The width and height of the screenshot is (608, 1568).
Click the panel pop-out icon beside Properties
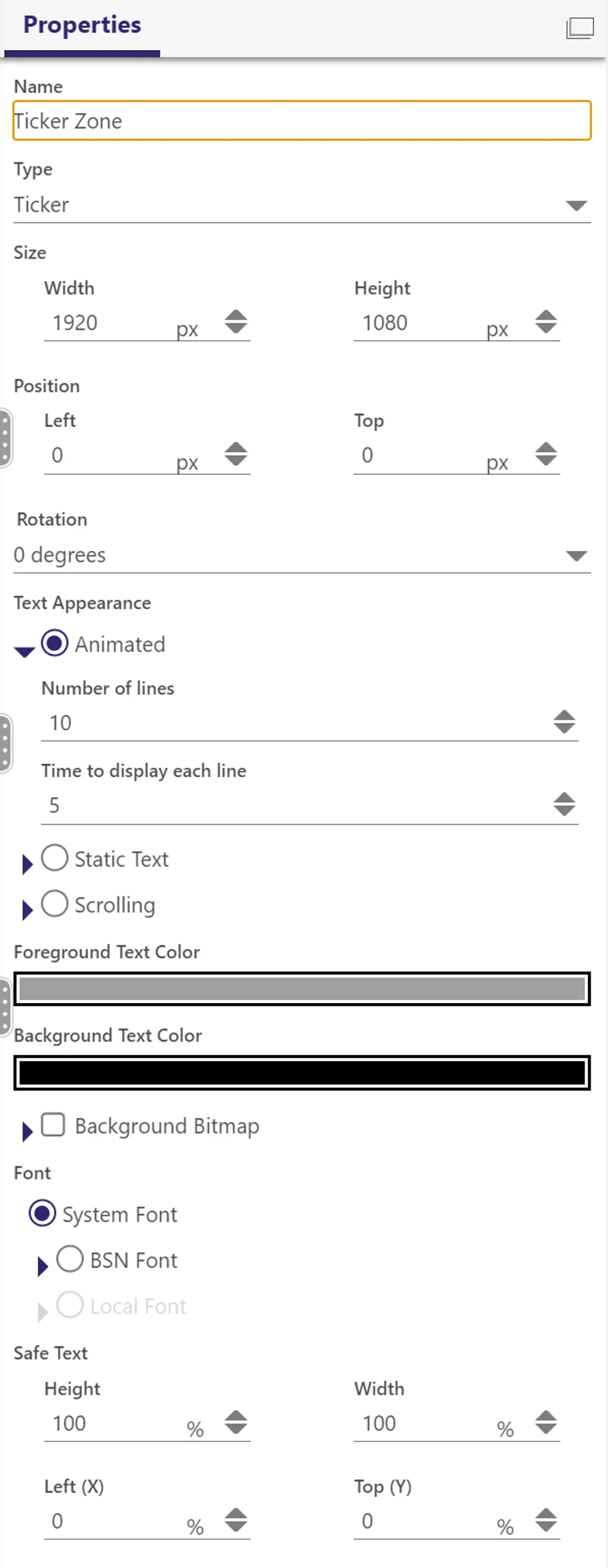tap(579, 28)
